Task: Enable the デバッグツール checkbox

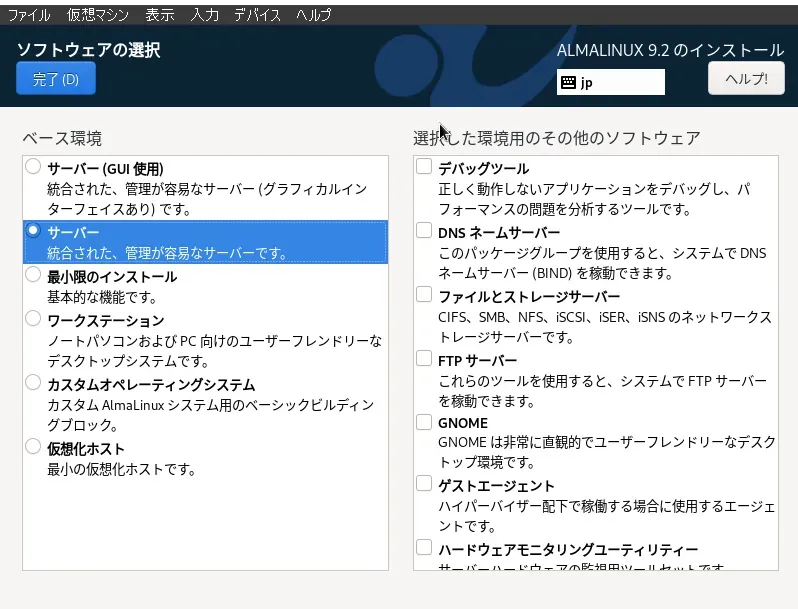Action: (425, 167)
